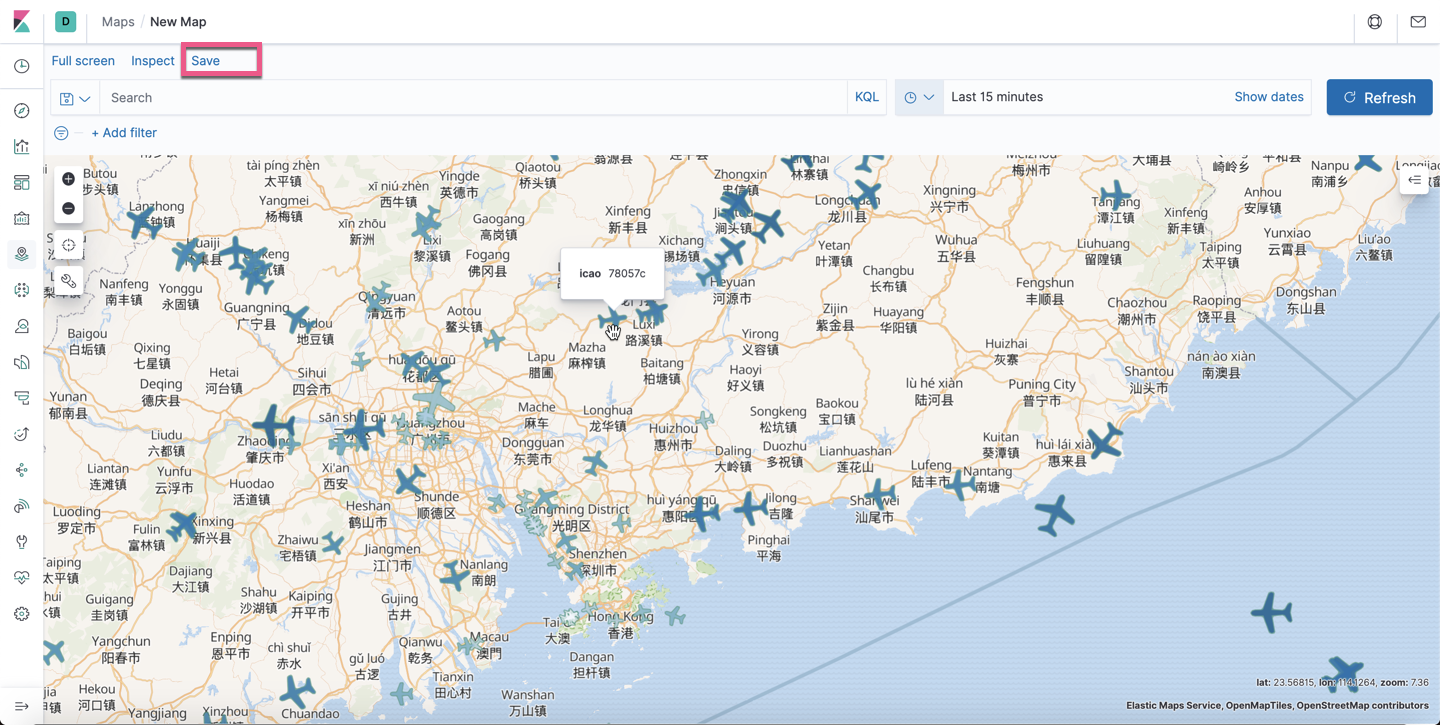Open the mail/newsfeed icon
1440x725 pixels.
1418,22
